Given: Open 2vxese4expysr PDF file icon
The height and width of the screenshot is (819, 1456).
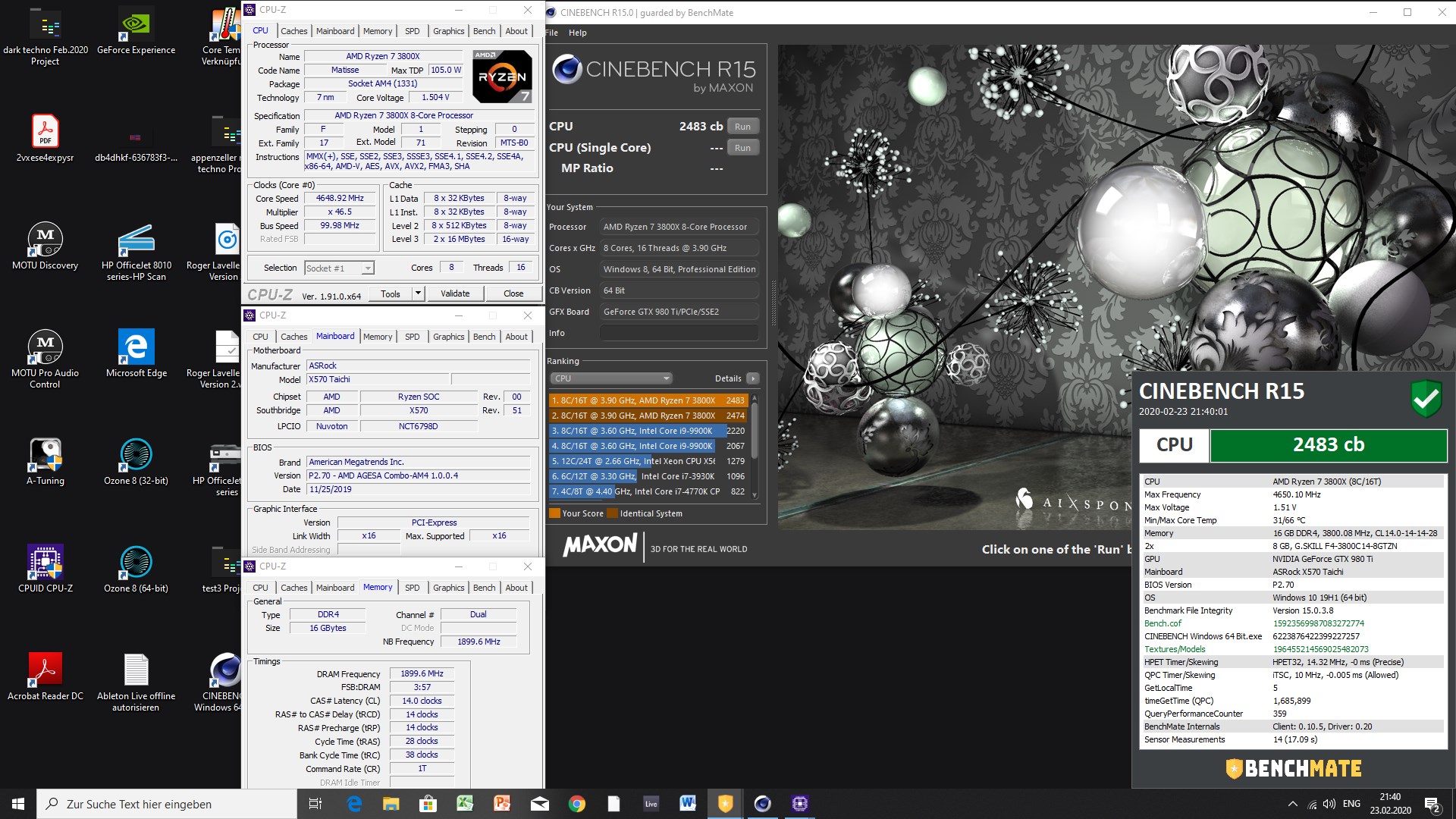Looking at the screenshot, I should (45, 139).
